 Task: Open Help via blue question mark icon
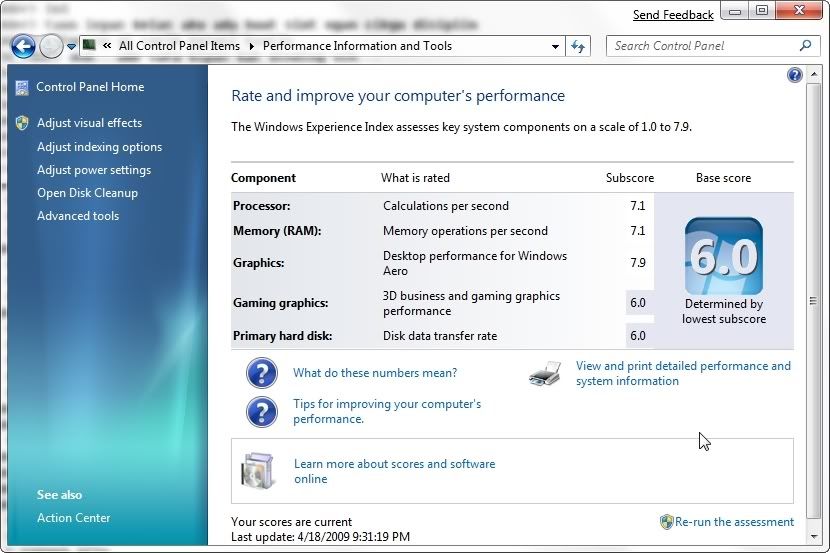click(x=795, y=75)
